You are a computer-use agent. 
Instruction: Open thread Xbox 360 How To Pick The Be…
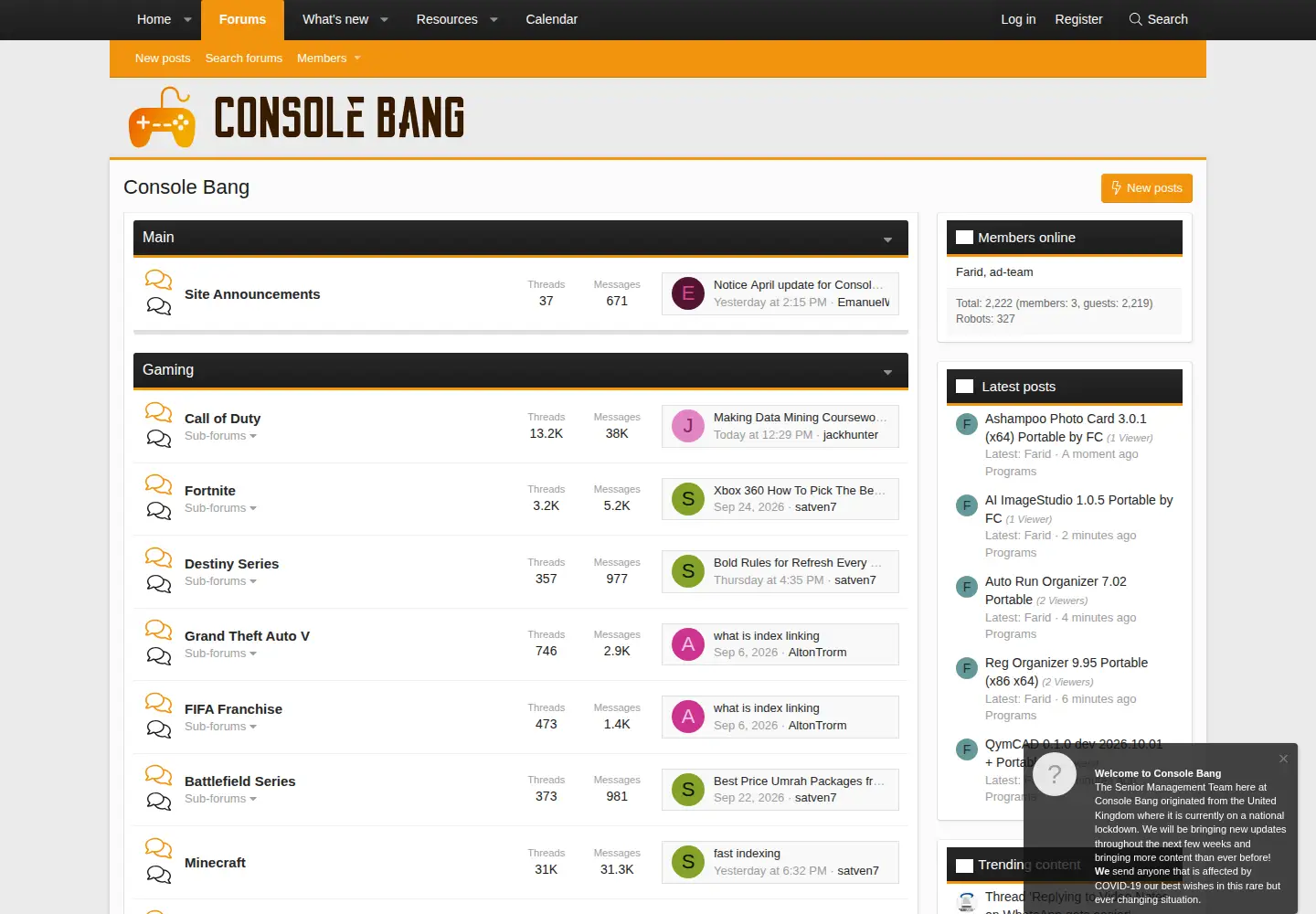799,491
